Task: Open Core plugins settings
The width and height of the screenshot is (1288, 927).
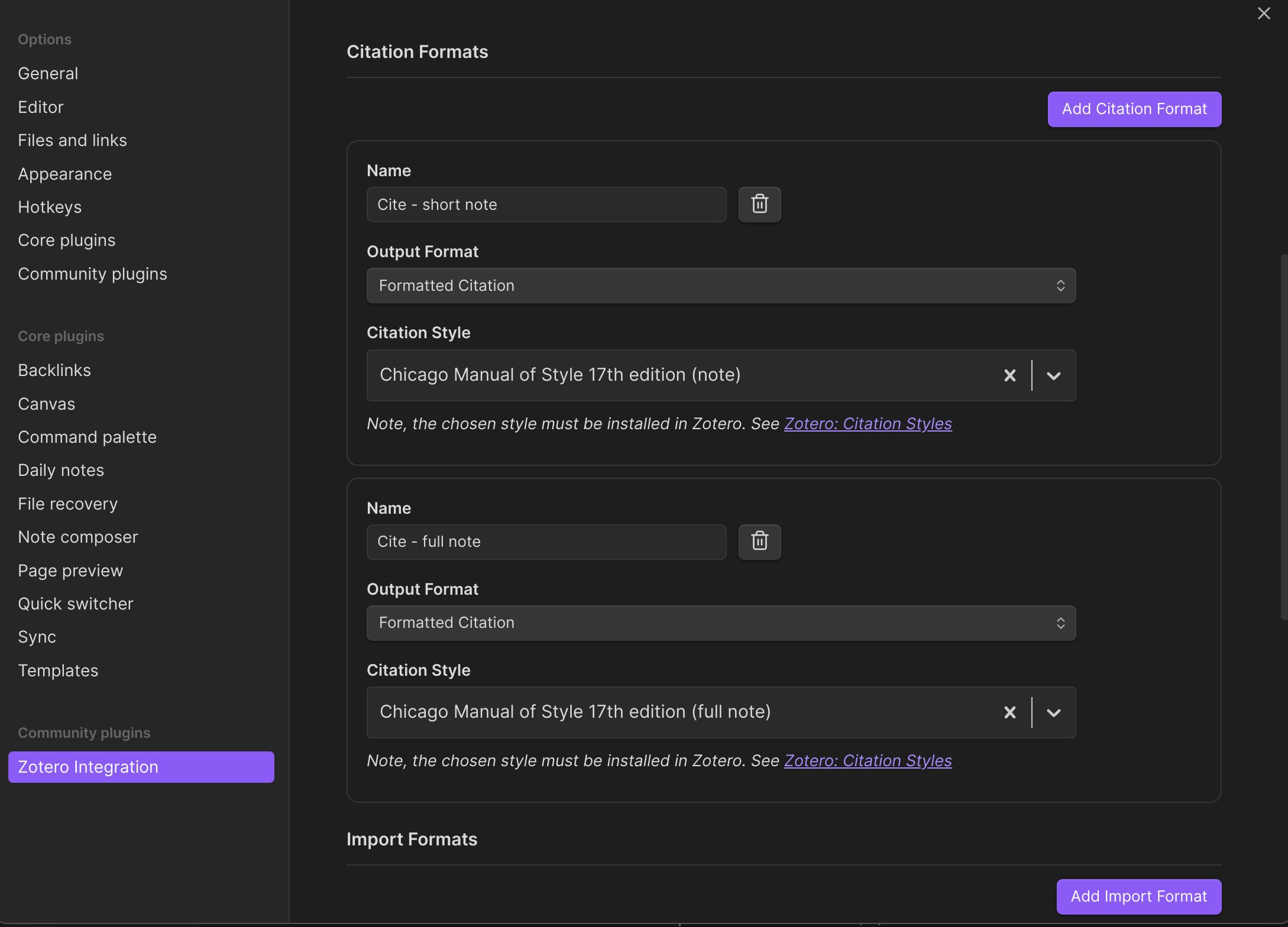Action: point(66,240)
